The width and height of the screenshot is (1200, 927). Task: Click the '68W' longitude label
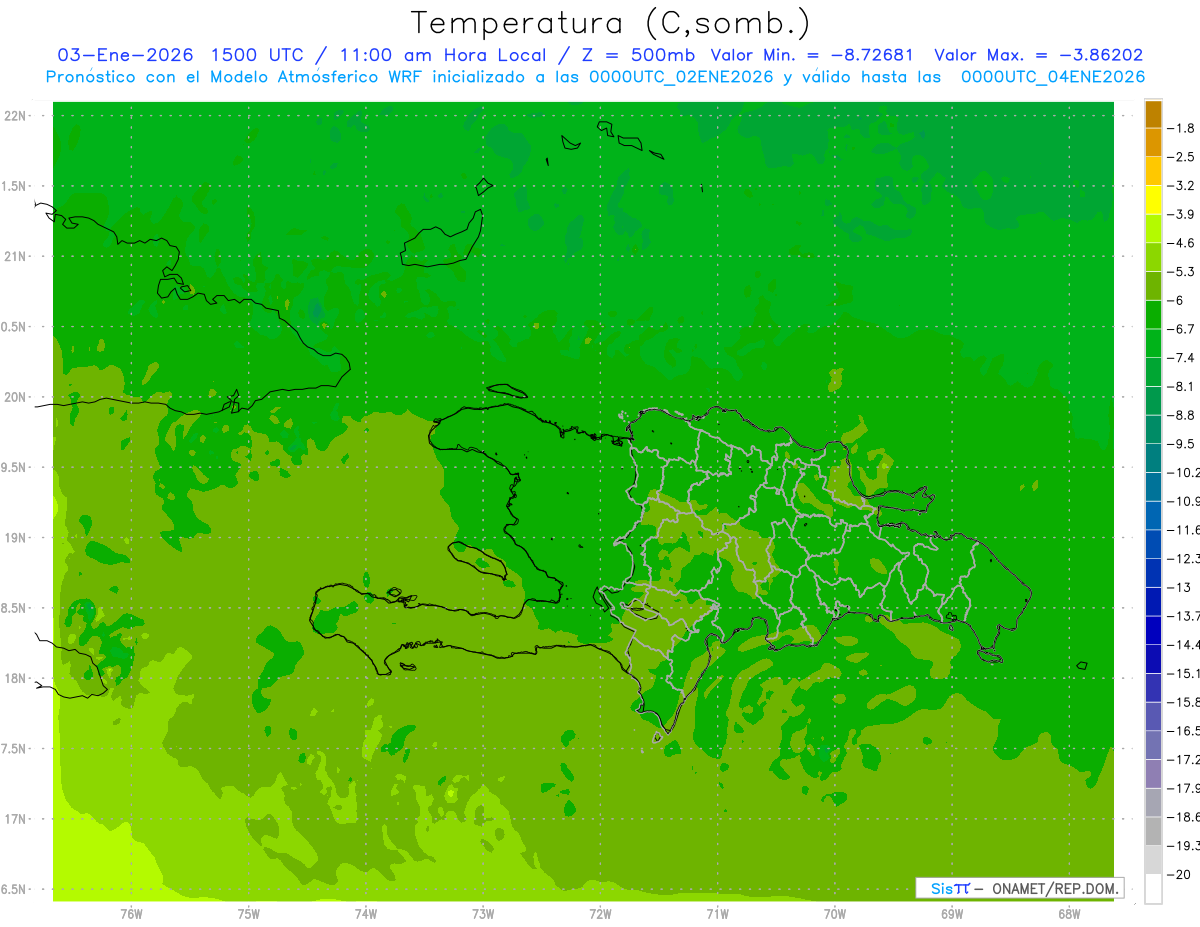pos(1069,914)
